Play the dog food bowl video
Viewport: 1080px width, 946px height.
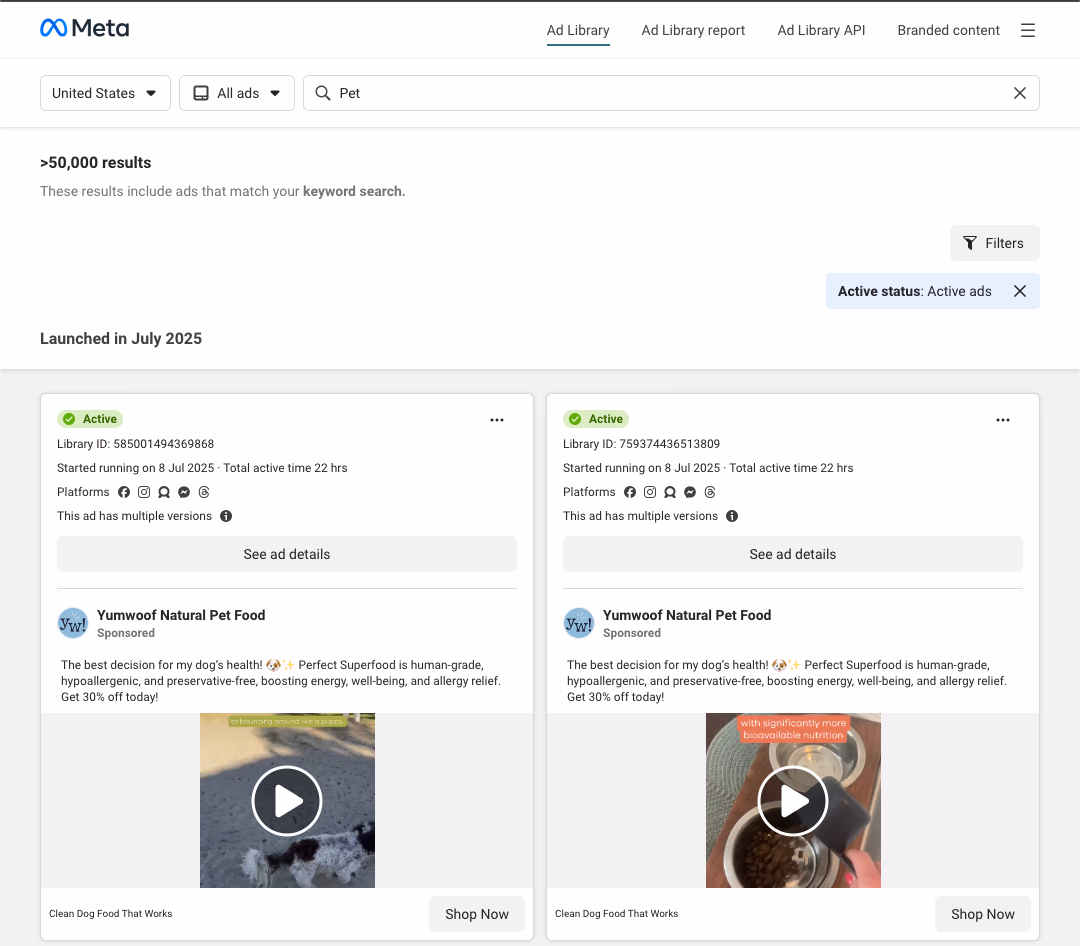(793, 801)
